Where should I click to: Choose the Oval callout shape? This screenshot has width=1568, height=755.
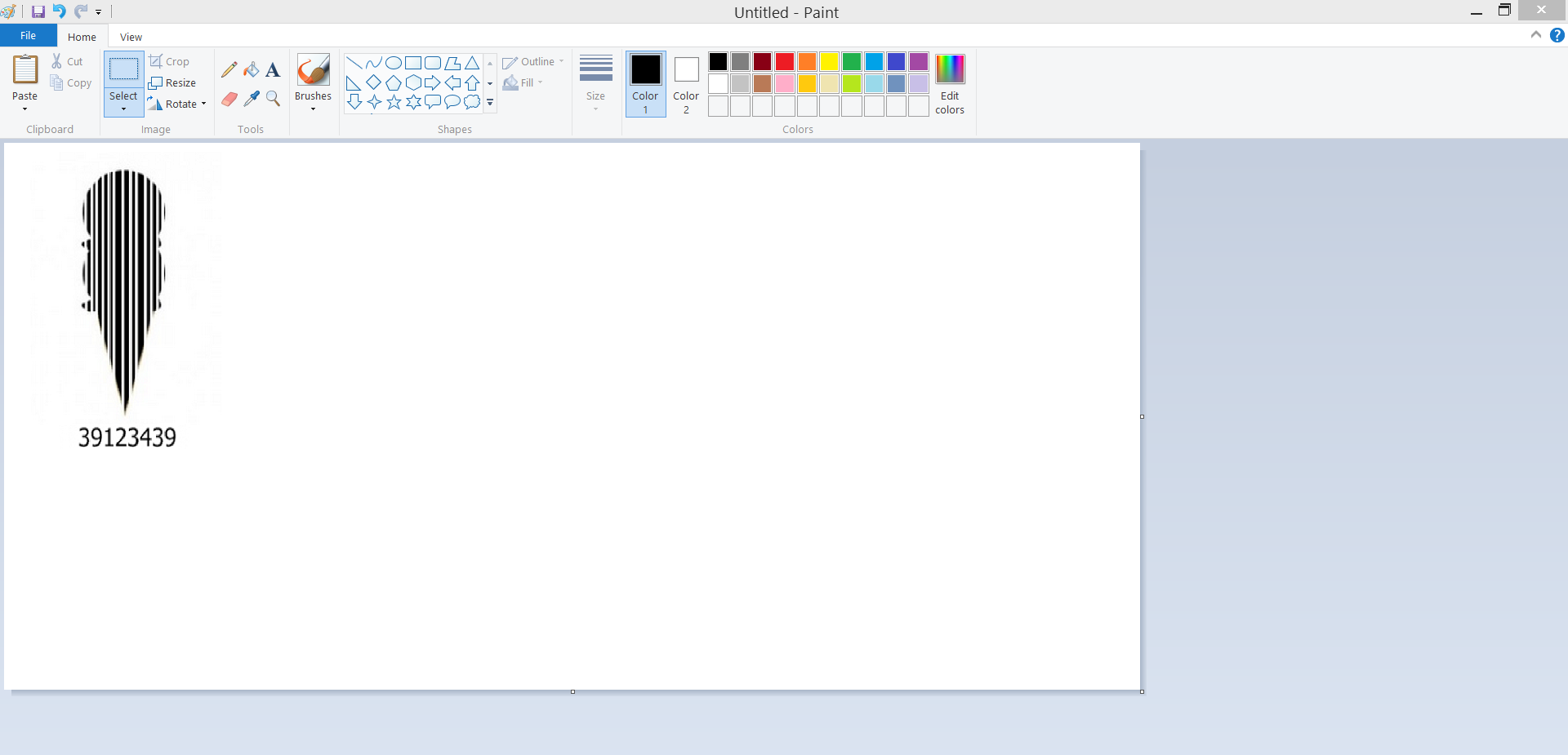click(452, 102)
